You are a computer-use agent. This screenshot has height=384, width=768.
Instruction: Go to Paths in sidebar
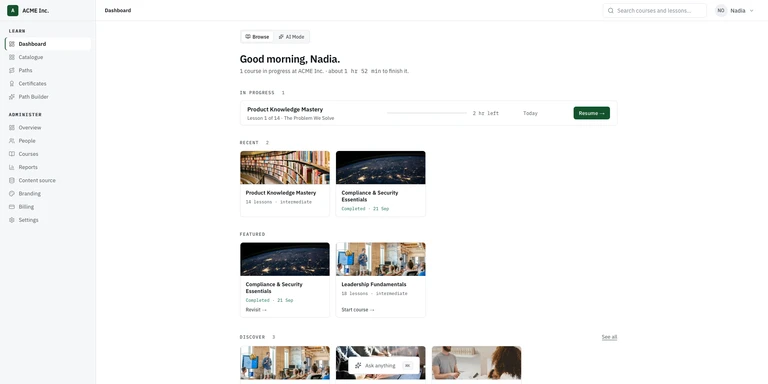(x=48, y=71)
